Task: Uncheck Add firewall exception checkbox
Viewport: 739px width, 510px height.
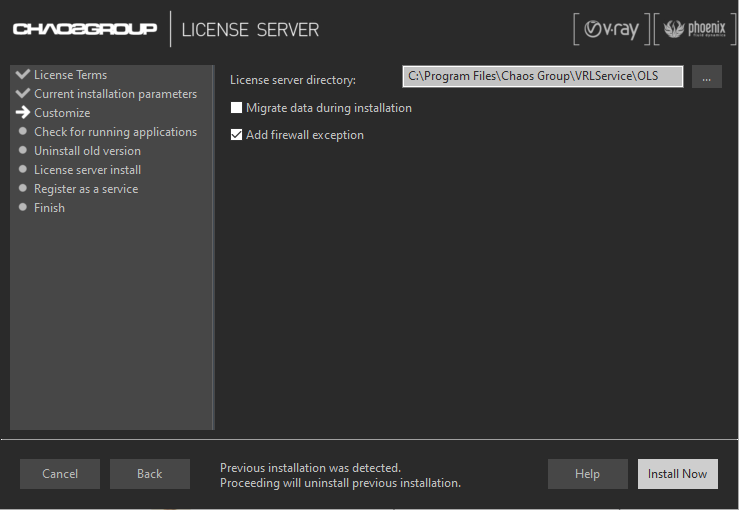Action: click(237, 135)
